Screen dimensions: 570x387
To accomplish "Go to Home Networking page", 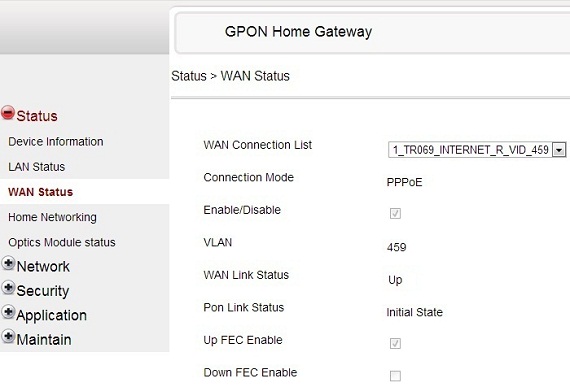I will (x=52, y=217).
